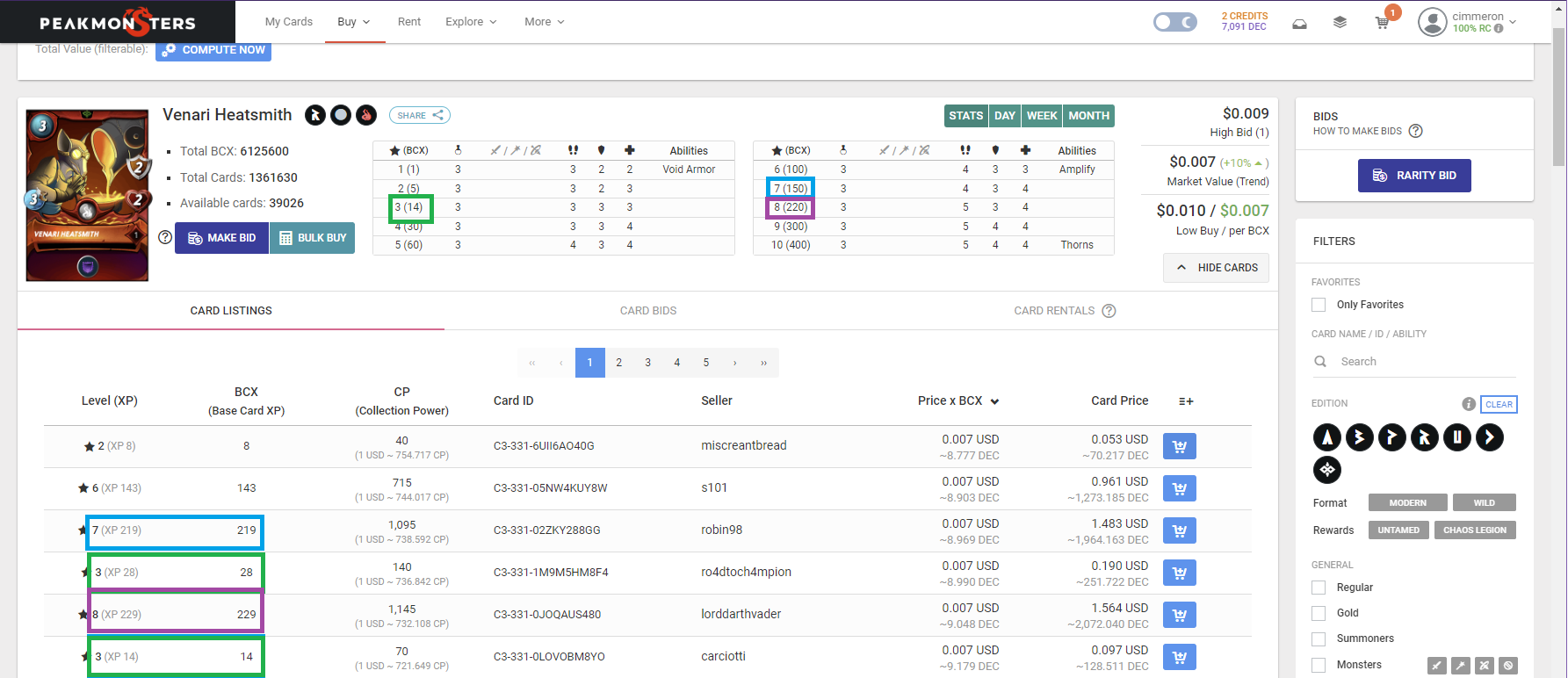Switch to Card Bids tab

648,311
